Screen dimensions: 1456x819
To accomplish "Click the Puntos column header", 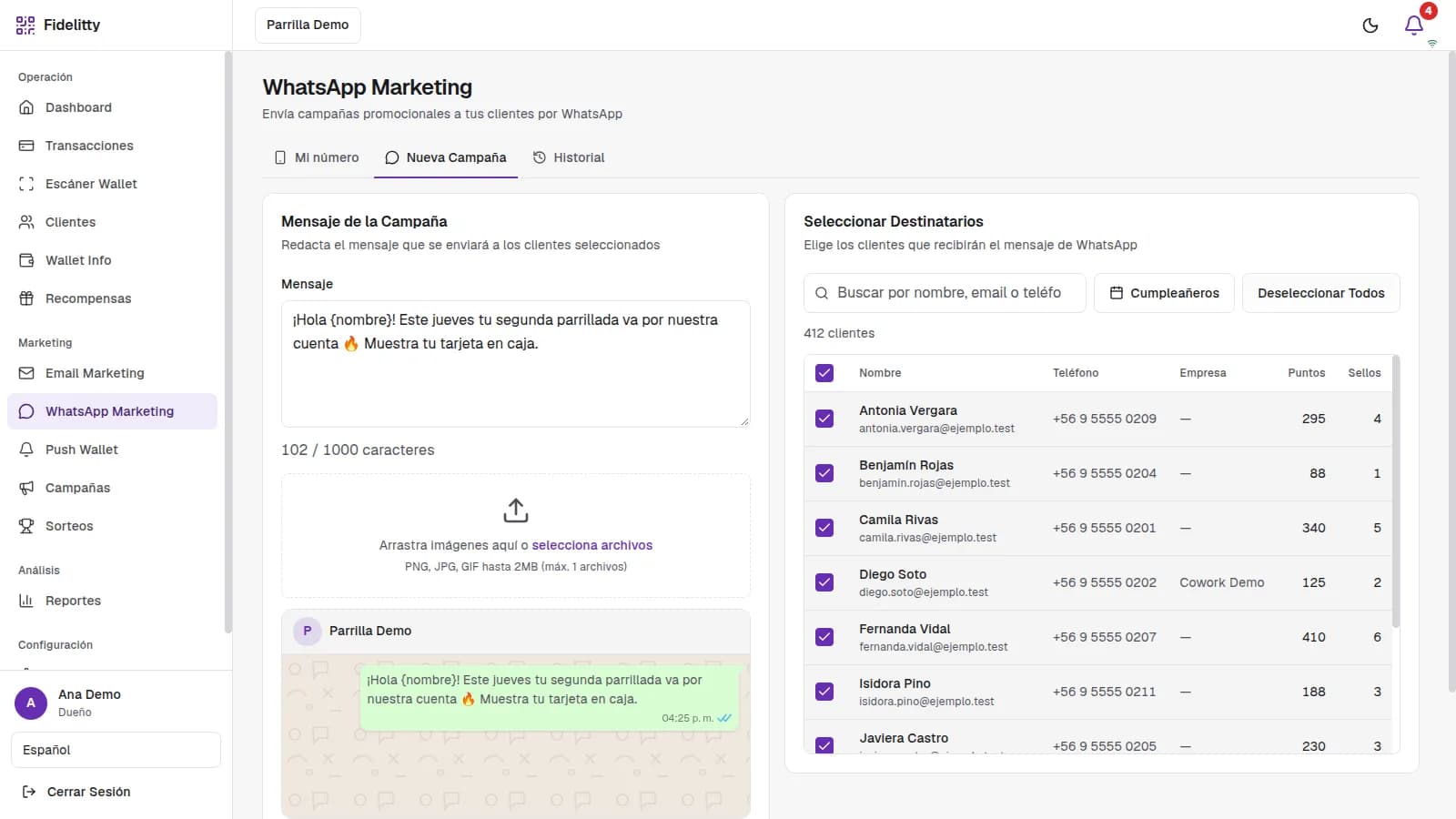I will click(x=1307, y=373).
